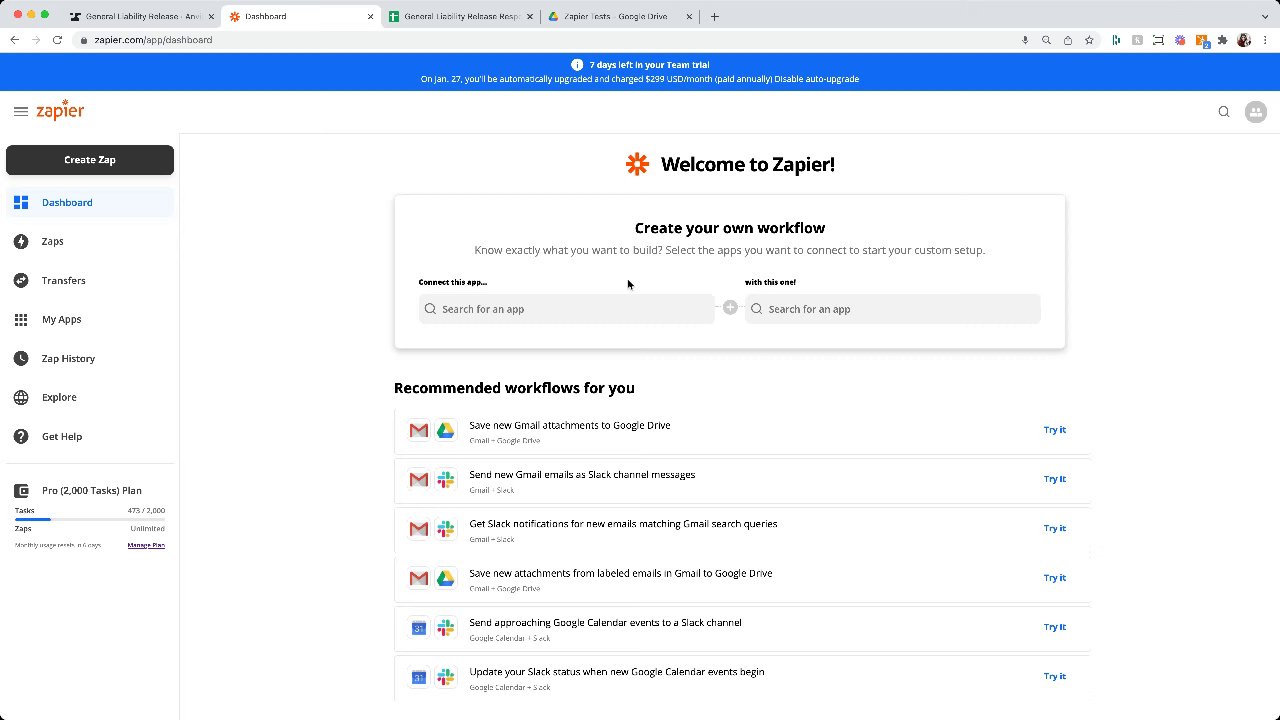Reload the page
Viewport: 1280px width, 720px height.
coord(57,40)
